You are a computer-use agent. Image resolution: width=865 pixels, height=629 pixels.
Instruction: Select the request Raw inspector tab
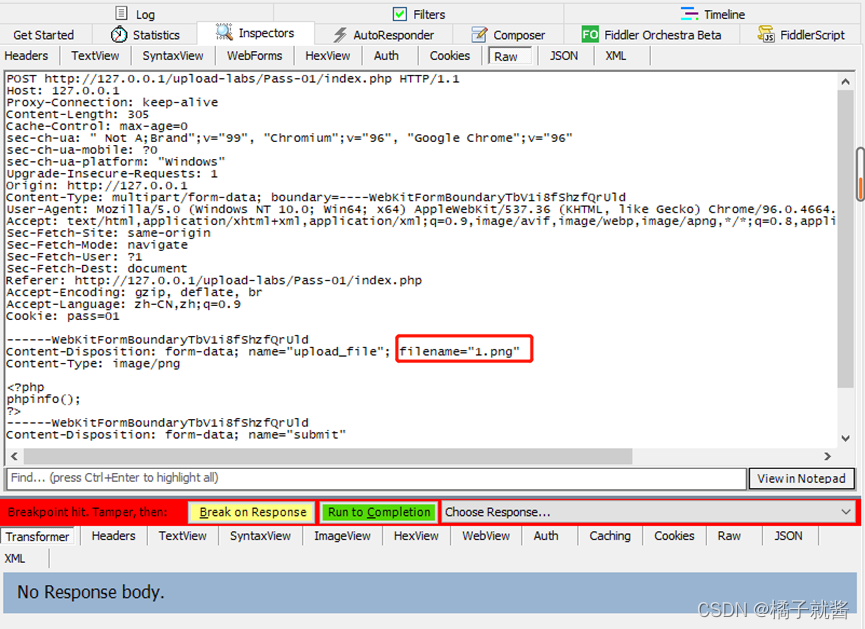click(509, 56)
